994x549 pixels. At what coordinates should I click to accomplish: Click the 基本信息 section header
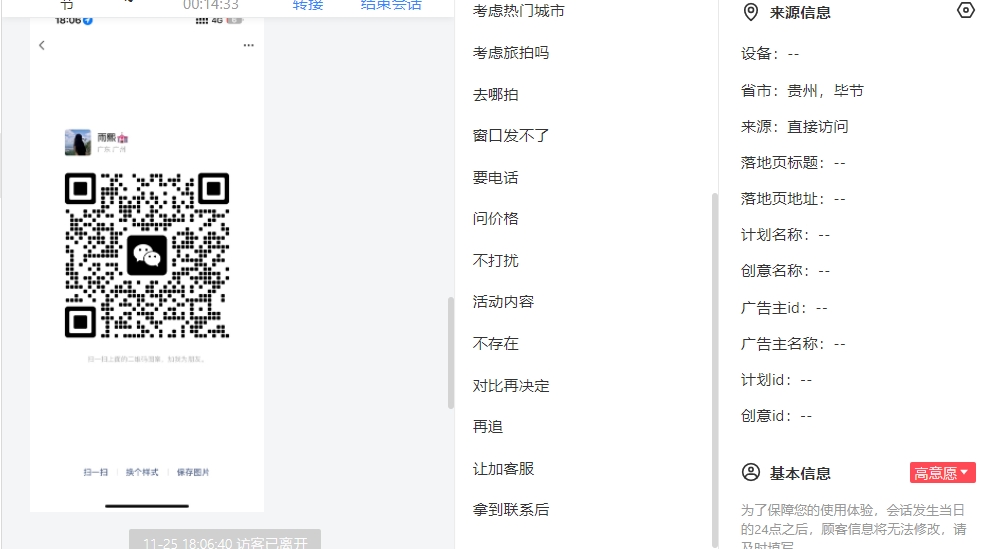click(x=800, y=473)
